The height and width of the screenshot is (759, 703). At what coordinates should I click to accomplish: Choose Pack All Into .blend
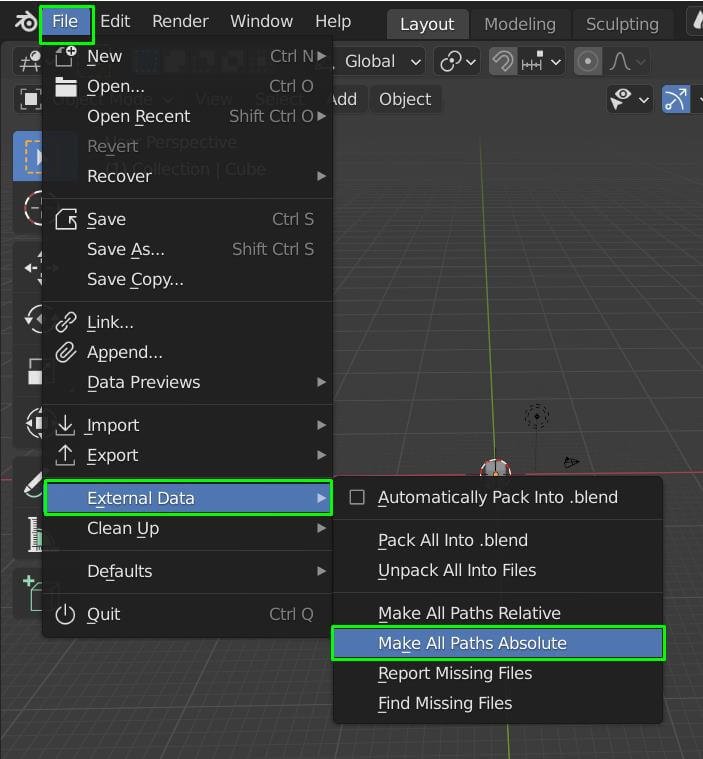click(452, 540)
